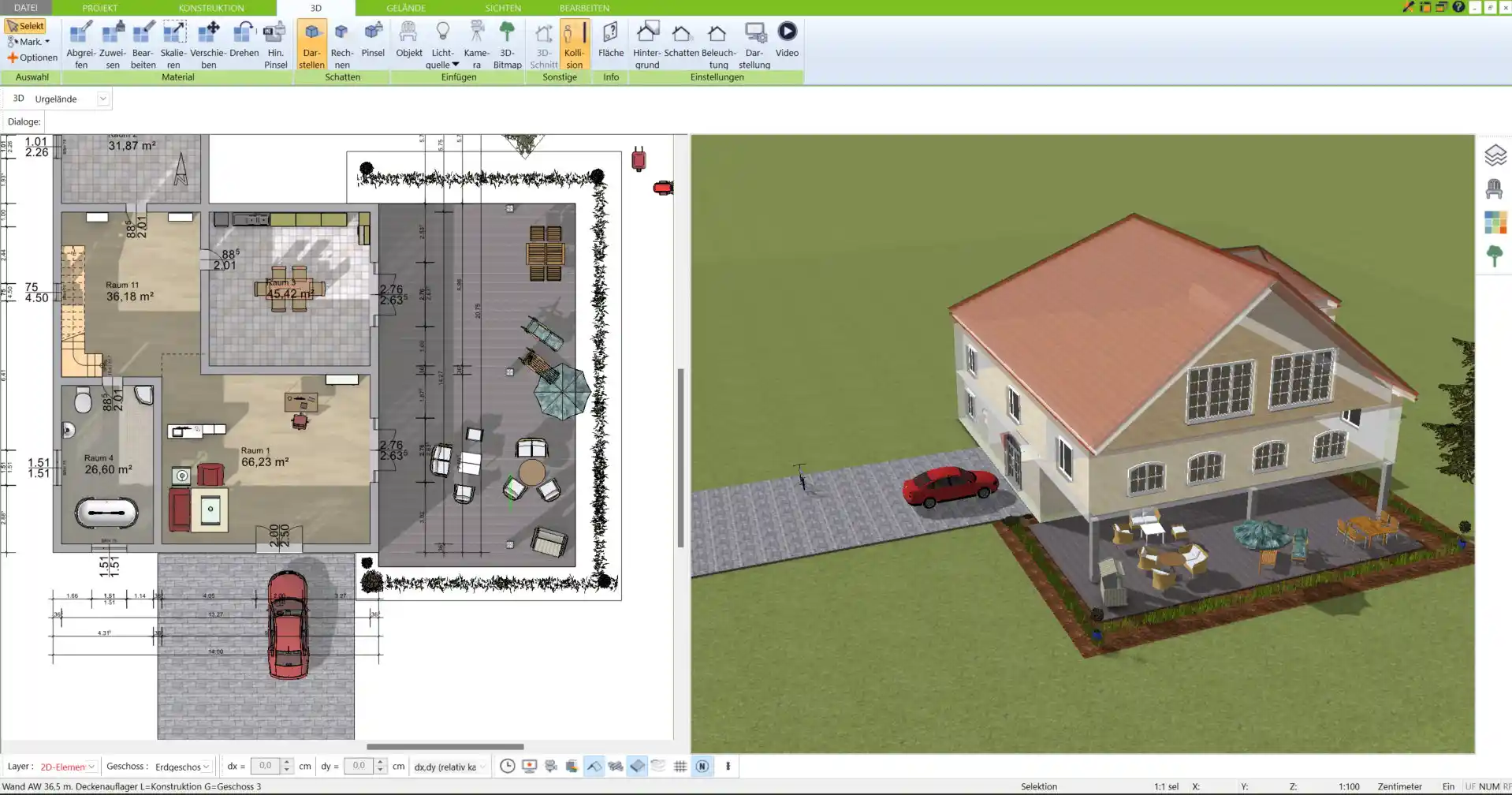Click the monitor display icon bottom toolbar
This screenshot has width=1512, height=795.
coord(529,766)
